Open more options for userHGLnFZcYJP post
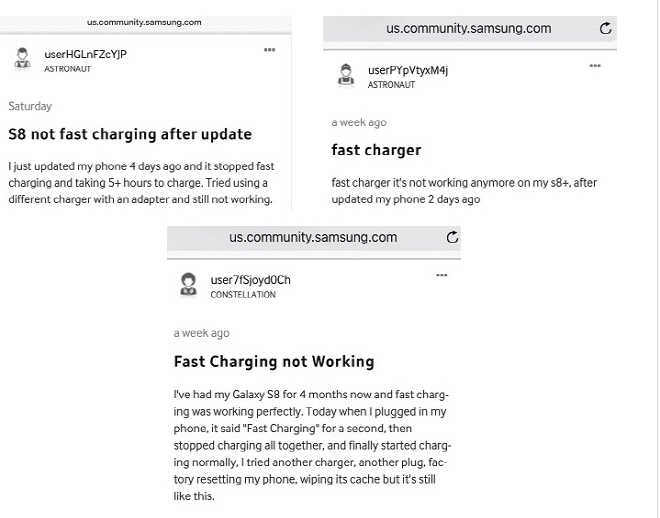The image size is (660, 518). [269, 50]
